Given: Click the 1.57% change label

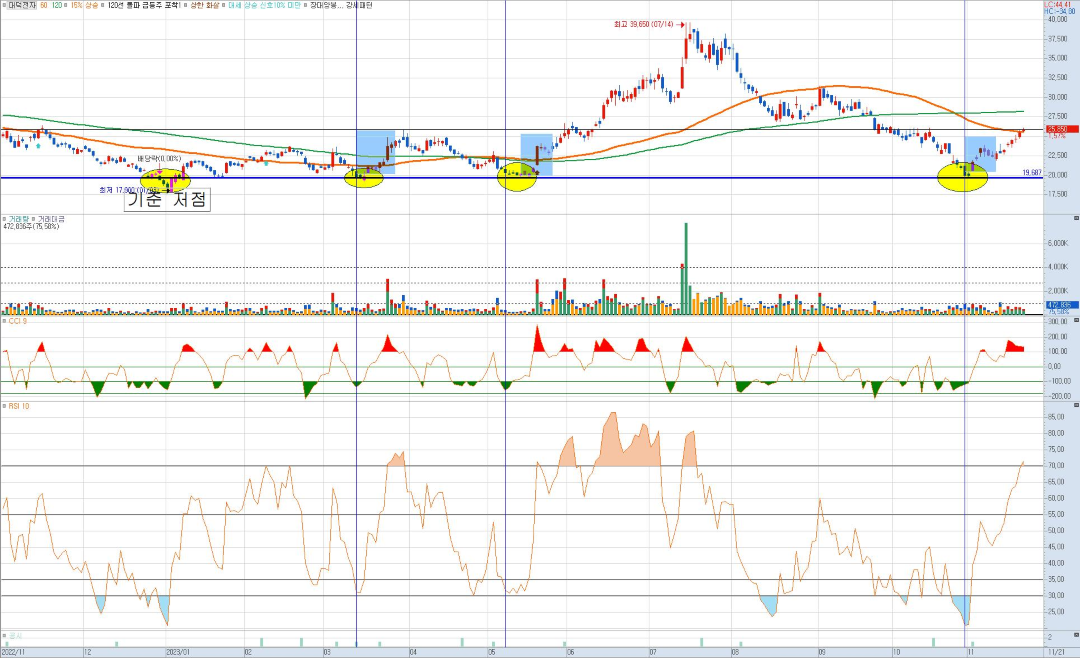Looking at the screenshot, I should (1057, 136).
